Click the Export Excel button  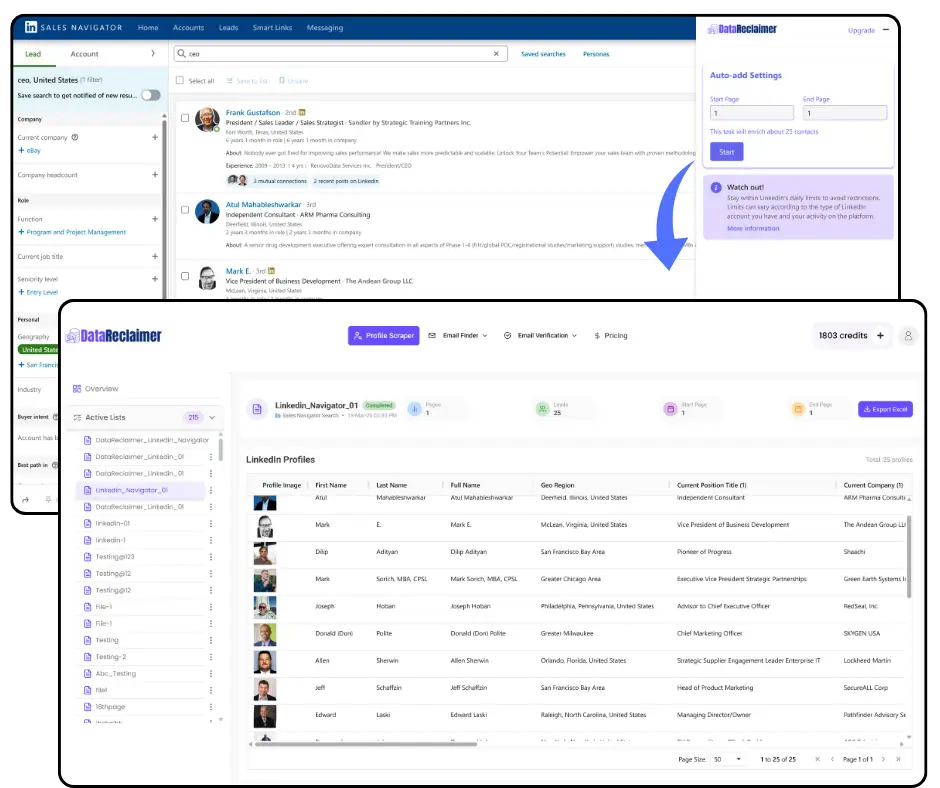coord(885,409)
